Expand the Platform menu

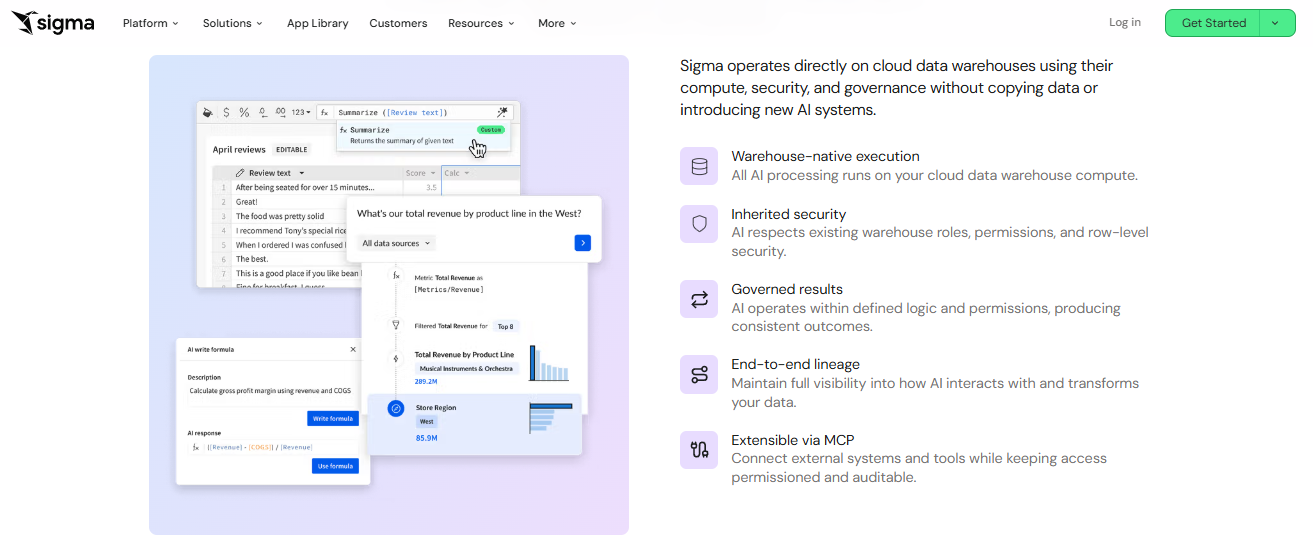point(151,23)
